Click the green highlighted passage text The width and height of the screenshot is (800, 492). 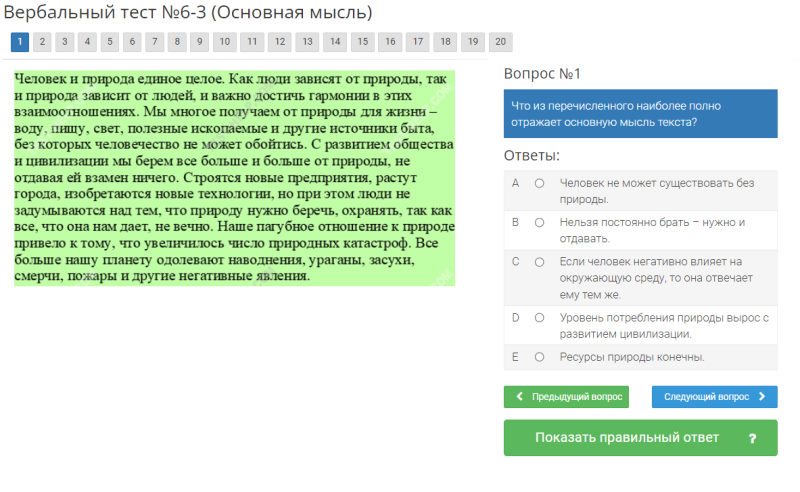pyautogui.click(x=234, y=178)
